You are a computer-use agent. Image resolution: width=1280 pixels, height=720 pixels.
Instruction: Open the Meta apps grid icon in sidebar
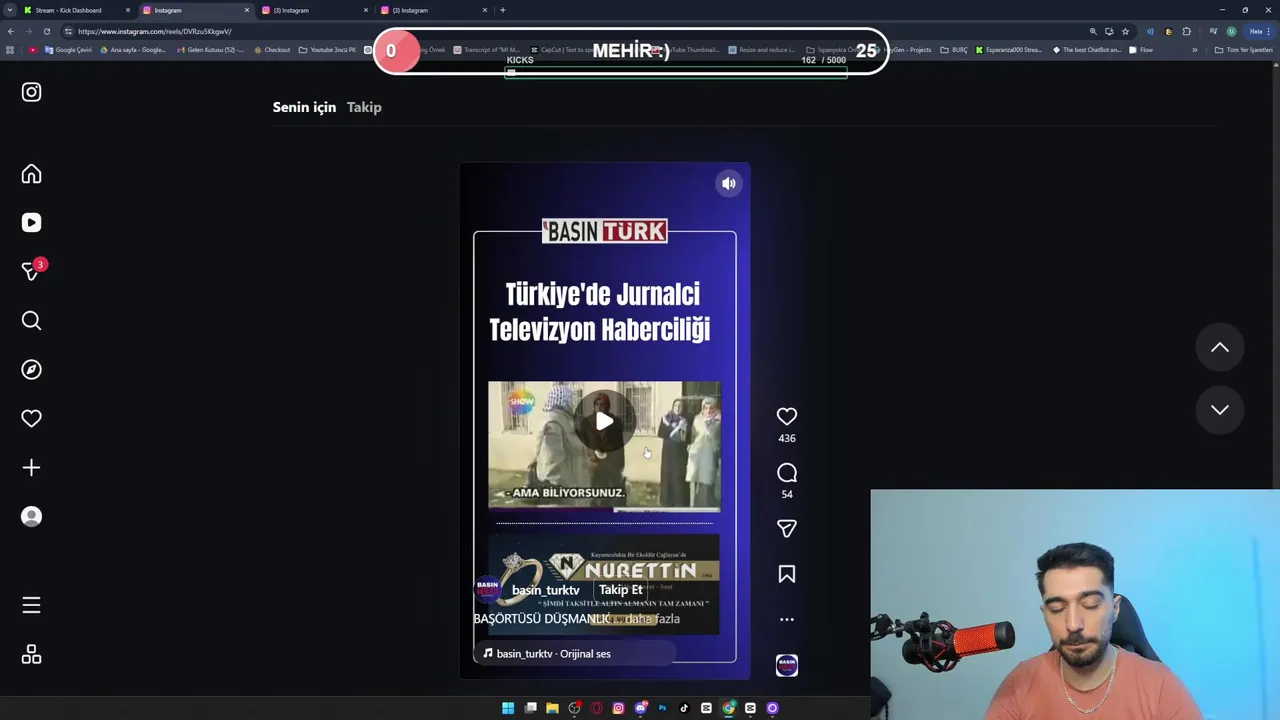(31, 654)
